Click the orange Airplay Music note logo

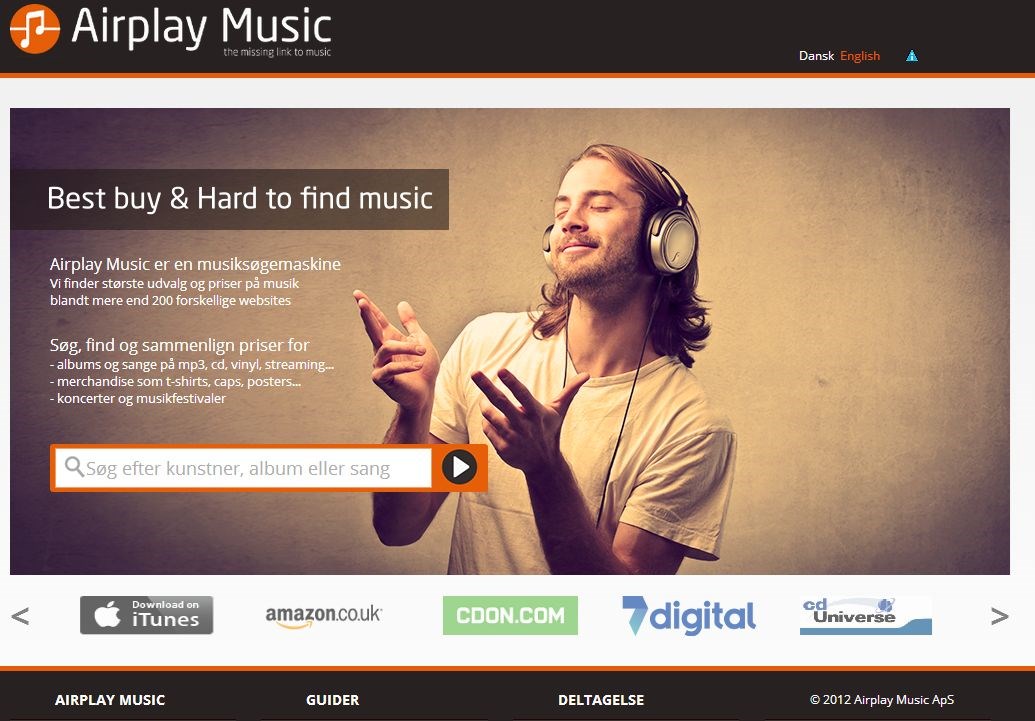(35, 29)
